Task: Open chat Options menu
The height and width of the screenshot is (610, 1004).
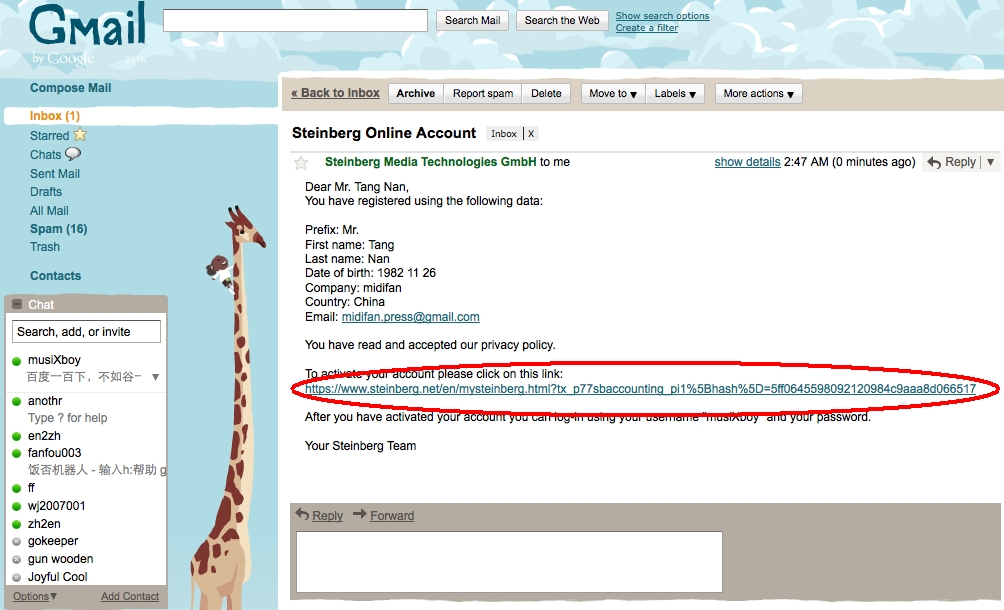Action: 35,596
